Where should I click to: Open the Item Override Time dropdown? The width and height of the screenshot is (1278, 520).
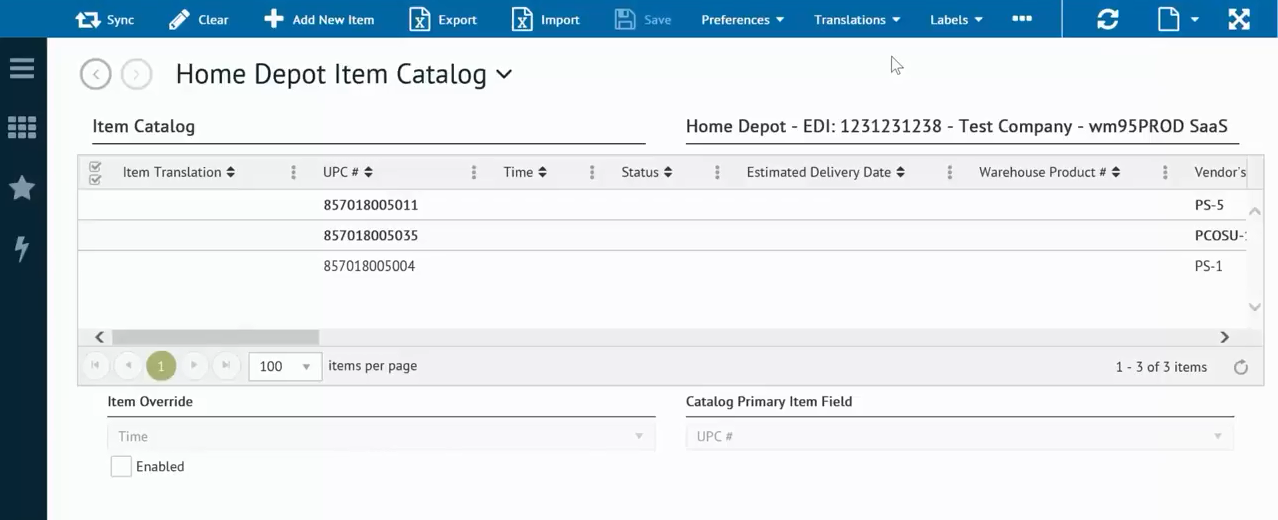pos(381,436)
